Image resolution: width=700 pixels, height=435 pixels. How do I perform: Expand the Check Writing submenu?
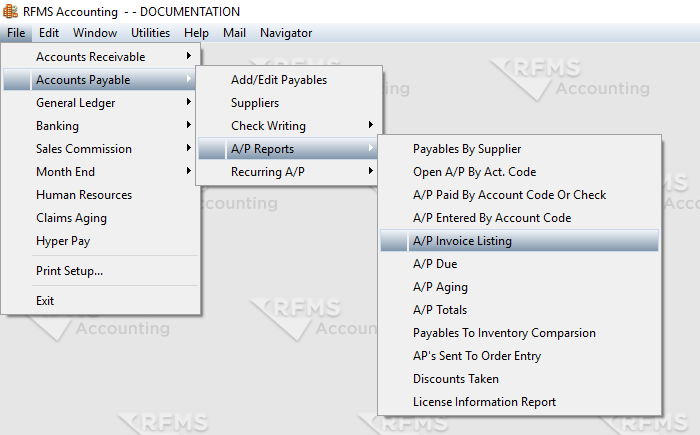click(x=289, y=126)
